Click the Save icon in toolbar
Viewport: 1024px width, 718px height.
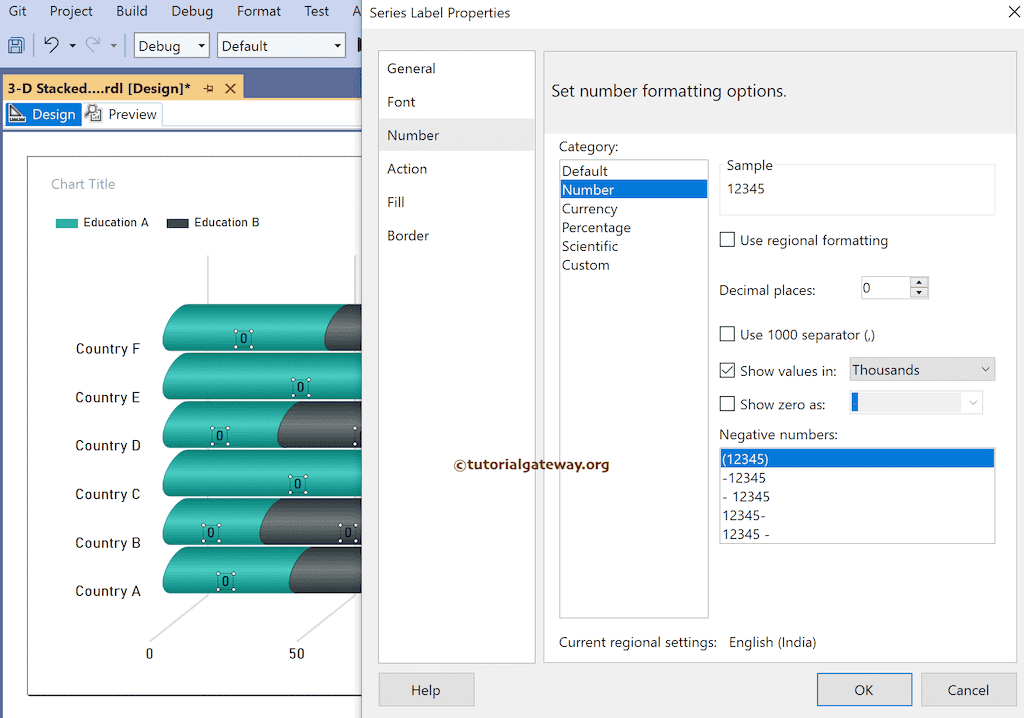pos(16,46)
